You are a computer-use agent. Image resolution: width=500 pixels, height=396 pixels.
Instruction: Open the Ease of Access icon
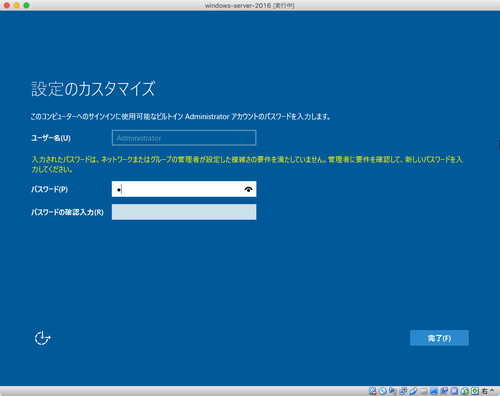(43, 338)
